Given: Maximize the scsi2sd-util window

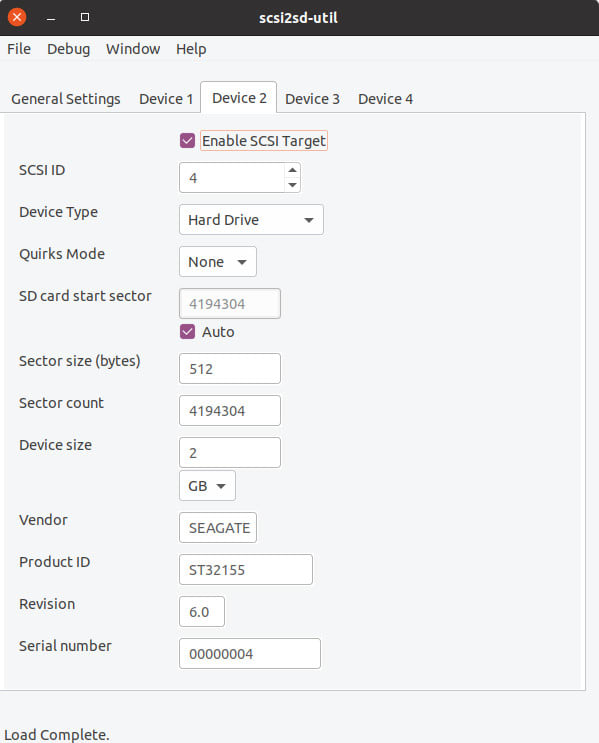Looking at the screenshot, I should [85, 18].
